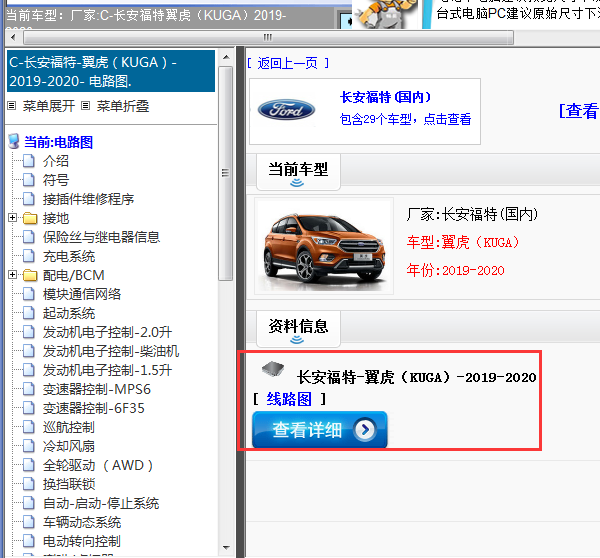
Task: Open 发动机电子控制-1.5升 diagram
Action: click(108, 370)
